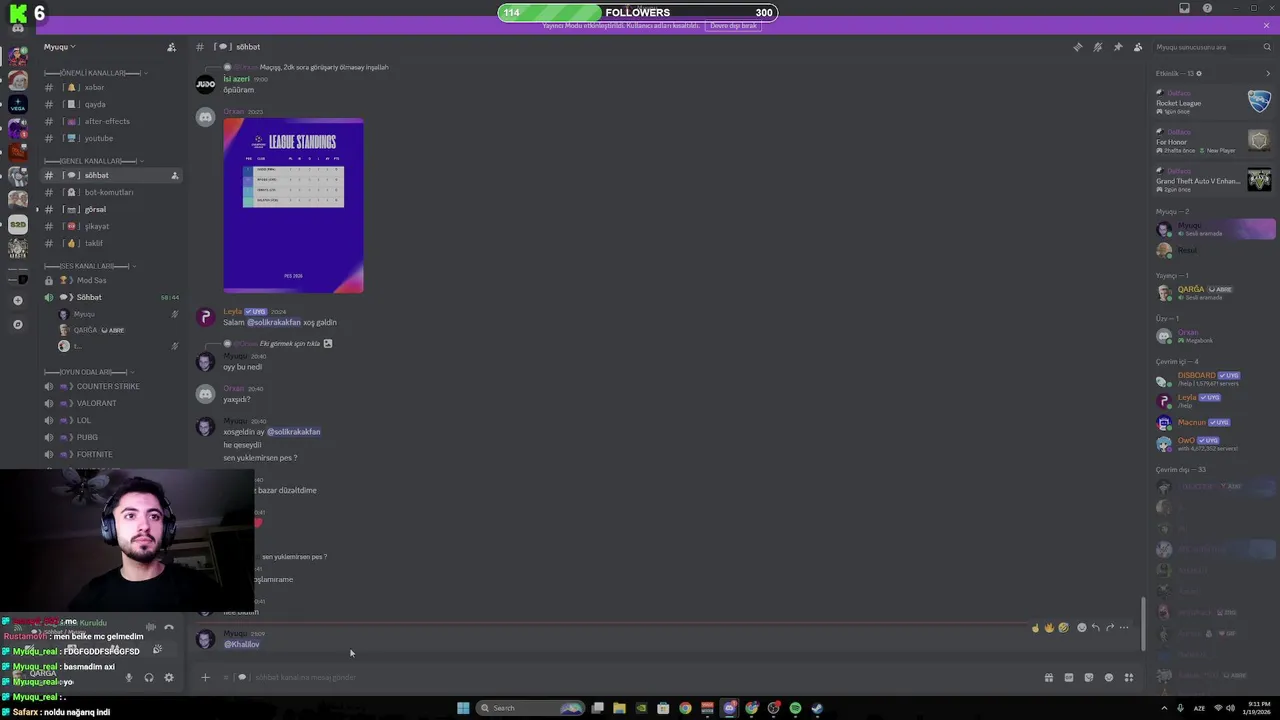Image resolution: width=1280 pixels, height=720 pixels.
Task: Open the xəbər channel
Action: 110,87
